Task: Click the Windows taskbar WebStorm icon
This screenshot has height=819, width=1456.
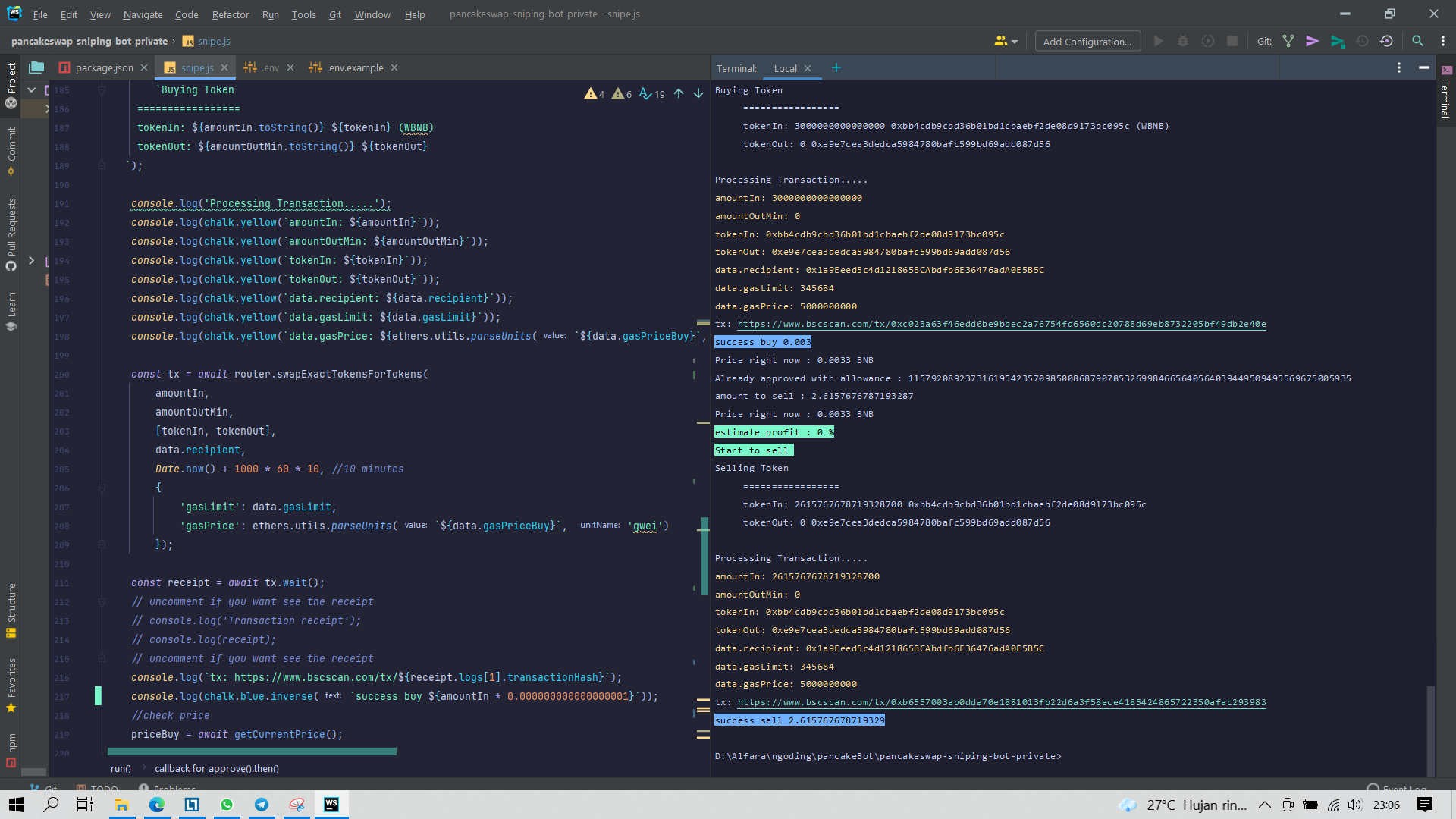Action: click(x=331, y=804)
